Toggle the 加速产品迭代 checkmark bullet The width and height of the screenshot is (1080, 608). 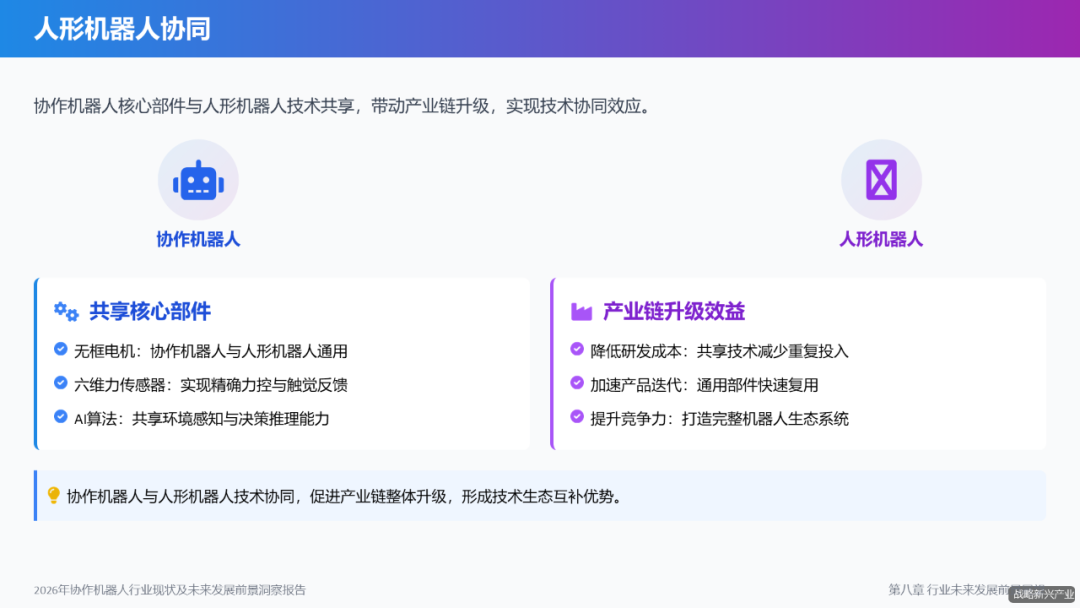(x=575, y=384)
